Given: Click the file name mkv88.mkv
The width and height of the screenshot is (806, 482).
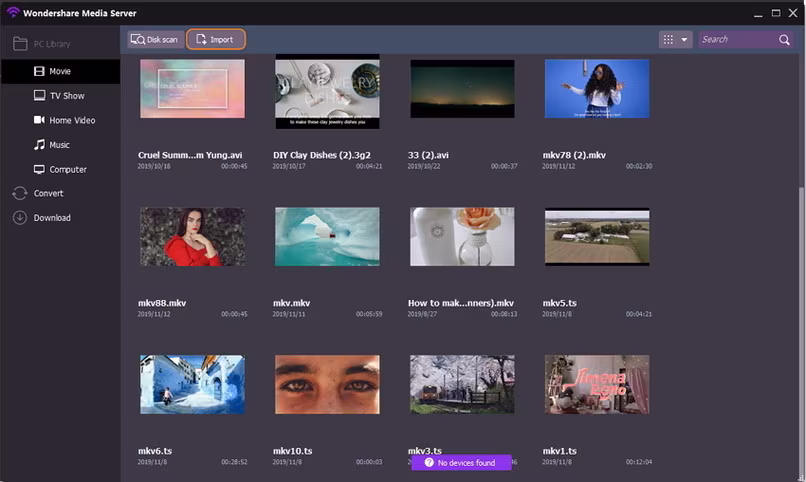Looking at the screenshot, I should pyautogui.click(x=162, y=303).
